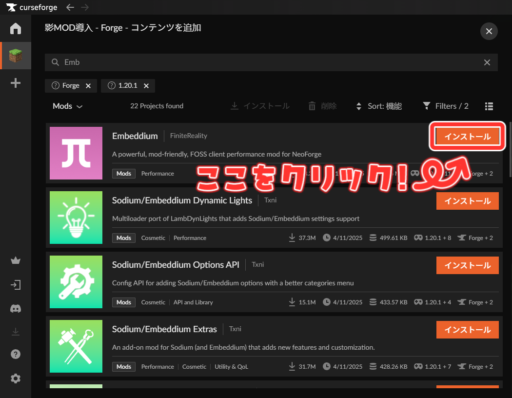512x398 pixels.
Task: Open the help question mark icon
Action: 15,354
